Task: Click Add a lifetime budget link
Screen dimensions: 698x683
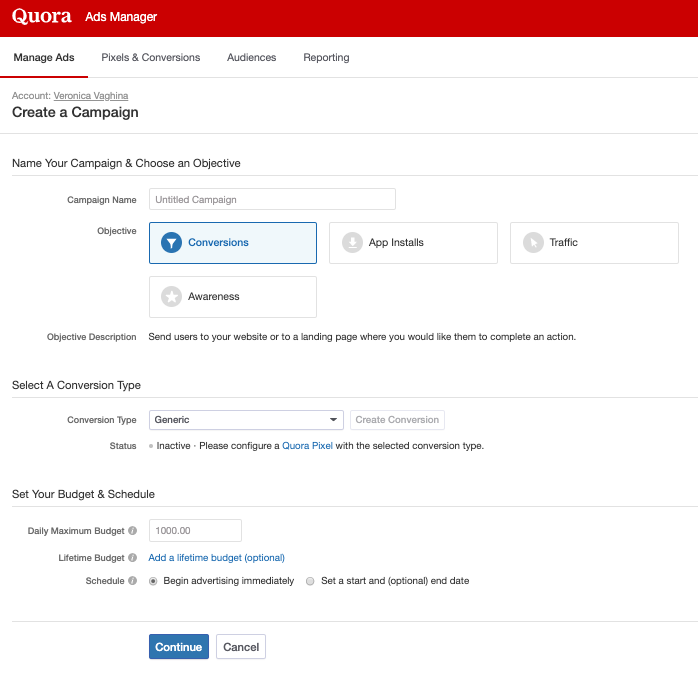Action: [216, 558]
